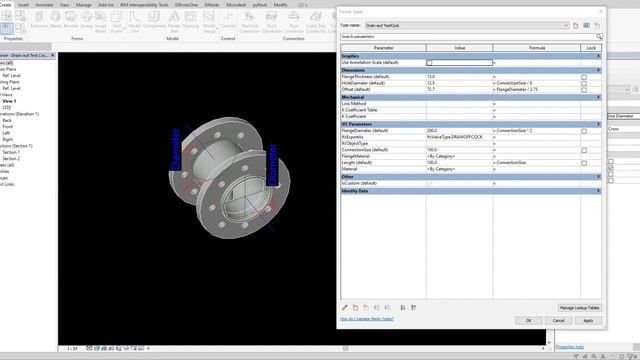Click the Delete Type icon beside Type name

597,25
